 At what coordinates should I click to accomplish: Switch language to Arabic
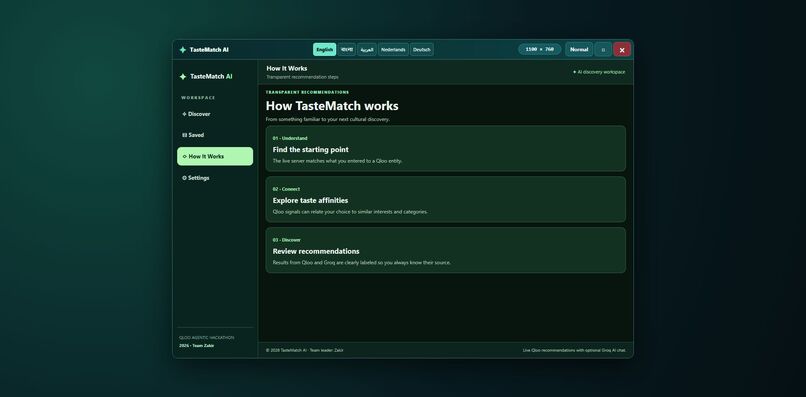point(367,50)
